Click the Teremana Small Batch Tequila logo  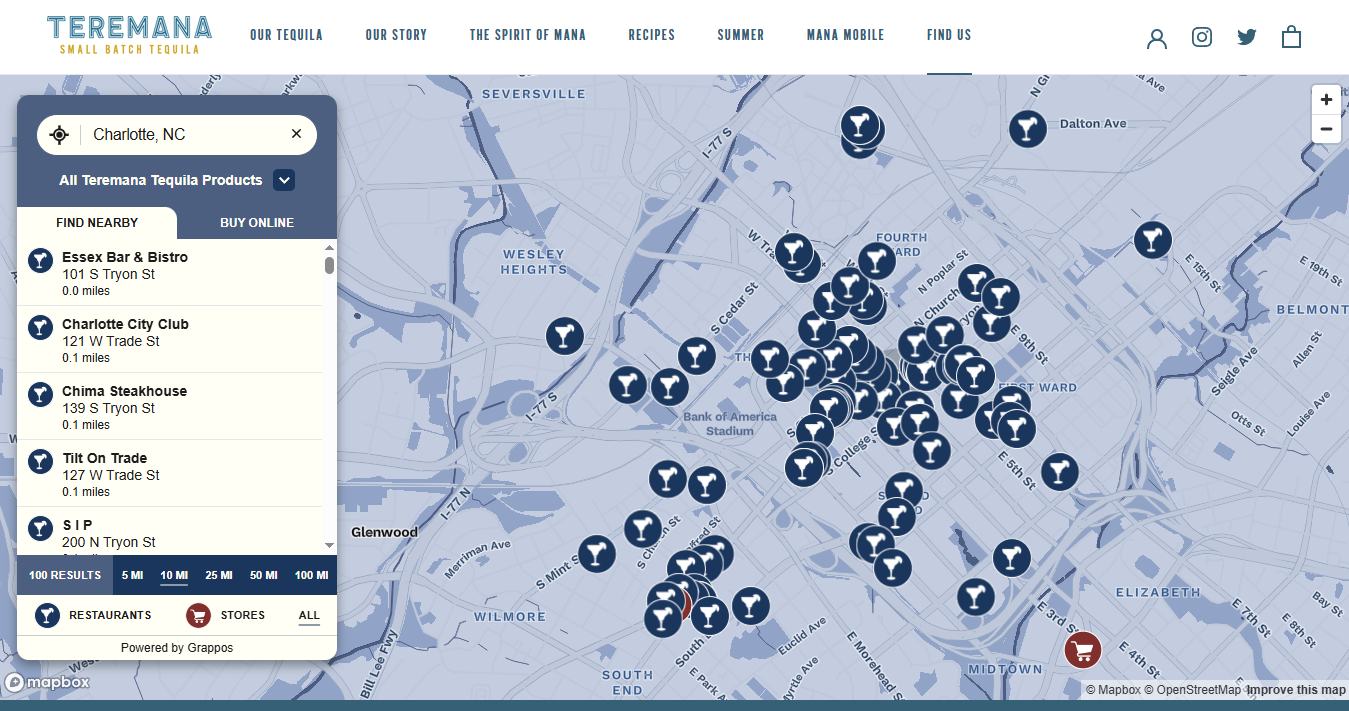pos(129,35)
